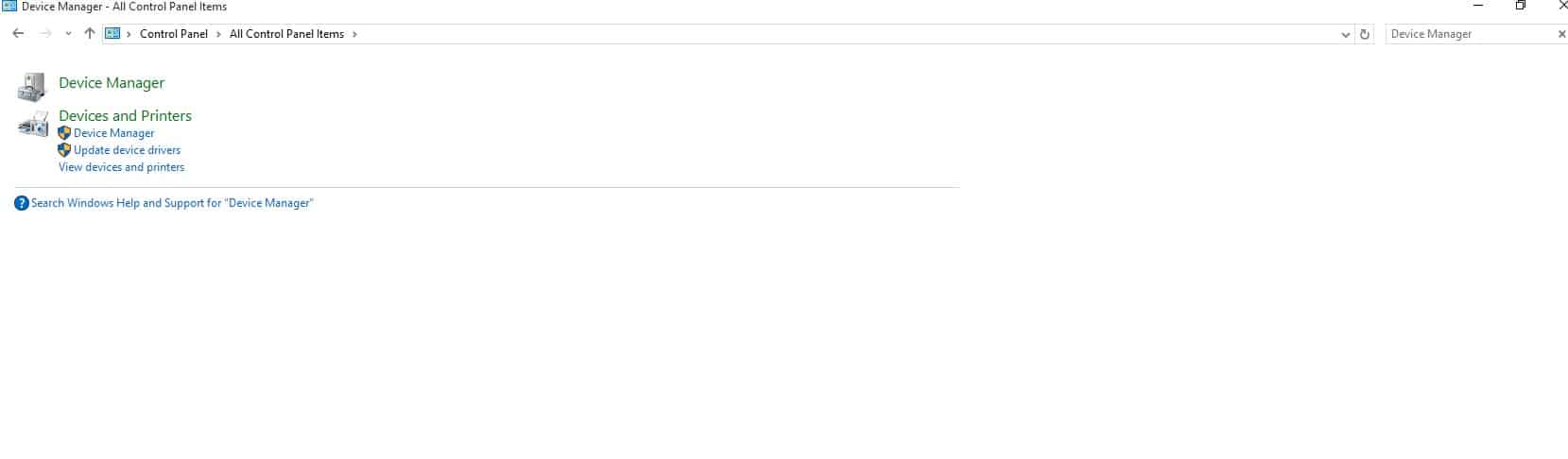The width and height of the screenshot is (1568, 459).
Task: Open the recent locations dropdown arrow
Action: pos(68,34)
